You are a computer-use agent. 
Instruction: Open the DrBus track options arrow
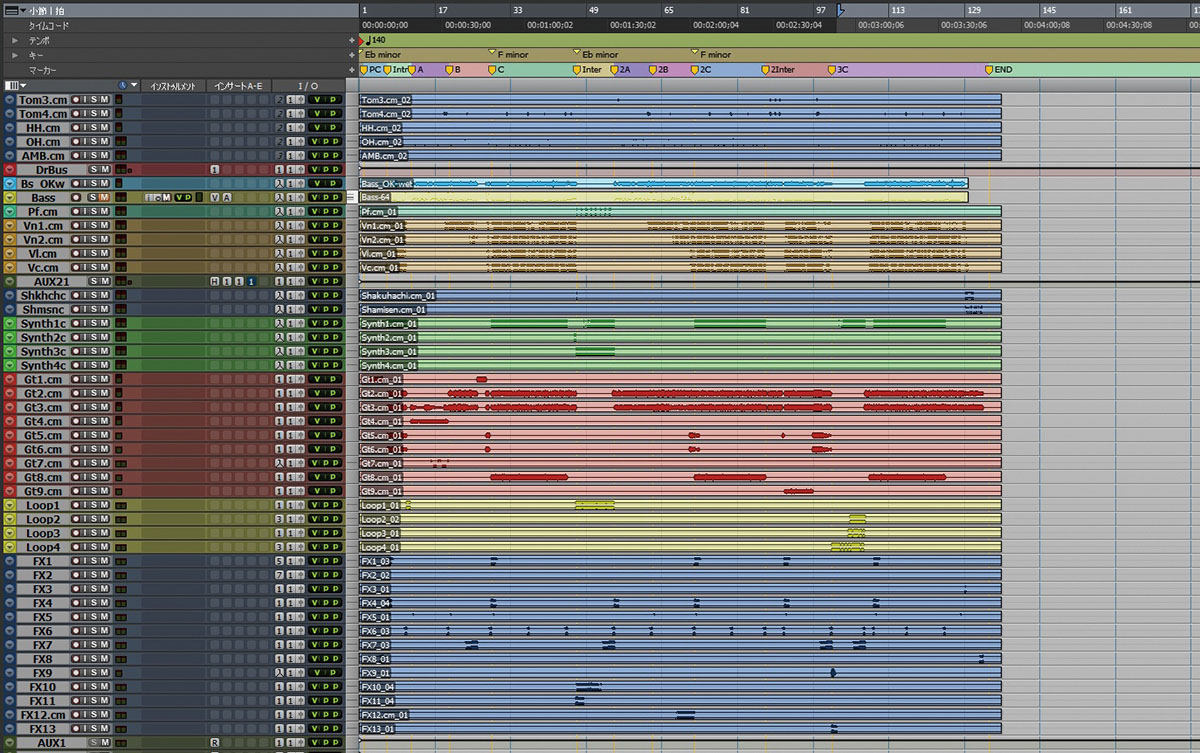(x=10, y=170)
